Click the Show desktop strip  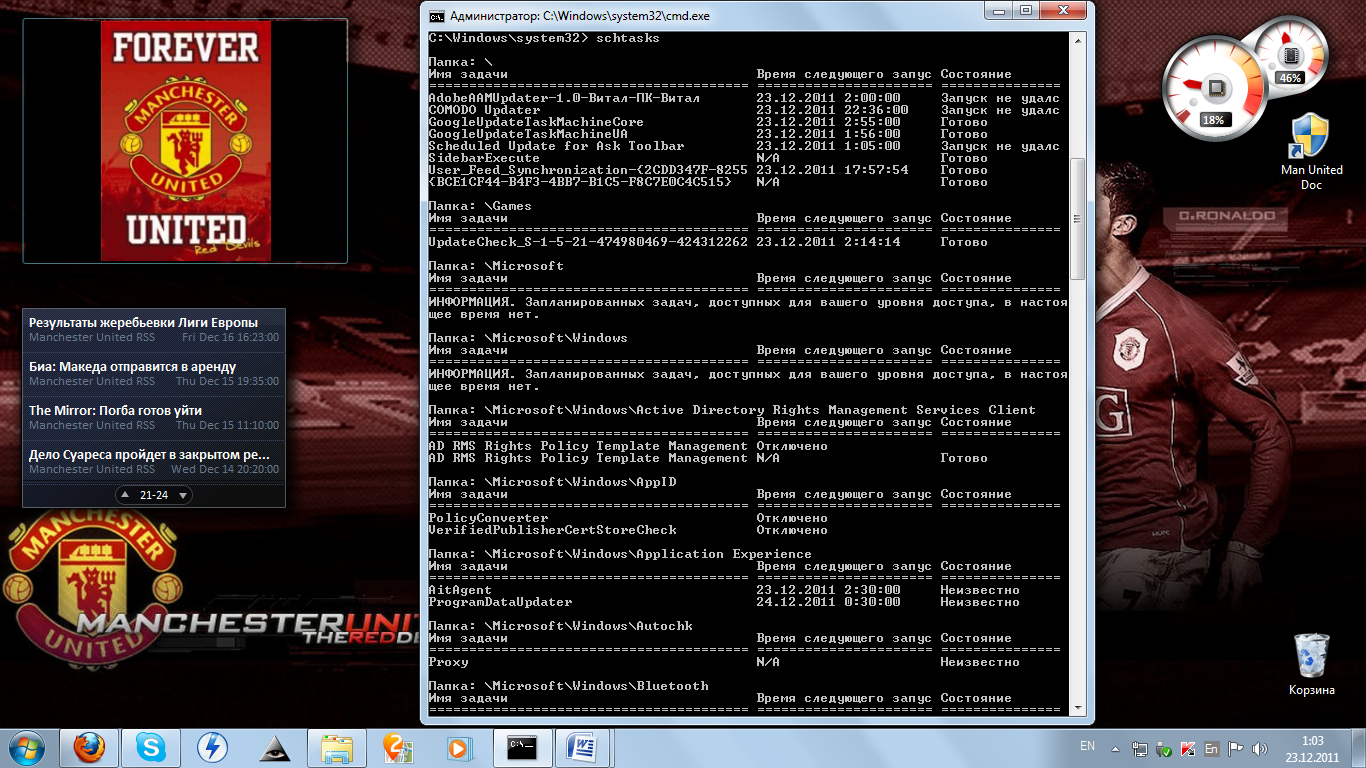click(1359, 748)
